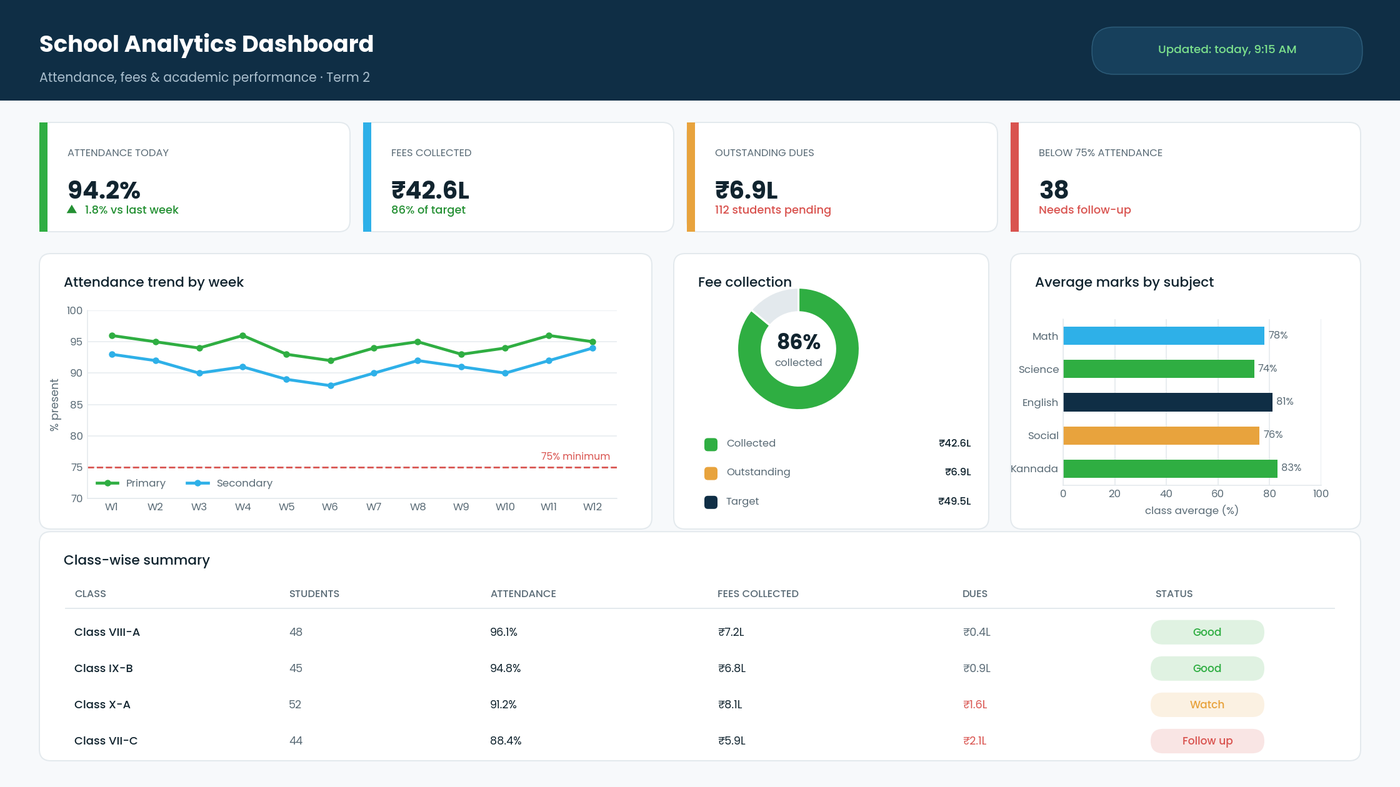Screen dimensions: 1400x787
Task: Click the Kannada bar in marks chart
Action: (1170, 468)
